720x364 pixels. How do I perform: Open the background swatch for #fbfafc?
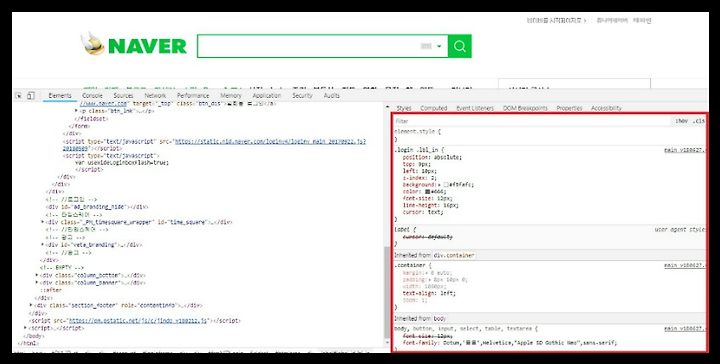(445, 185)
